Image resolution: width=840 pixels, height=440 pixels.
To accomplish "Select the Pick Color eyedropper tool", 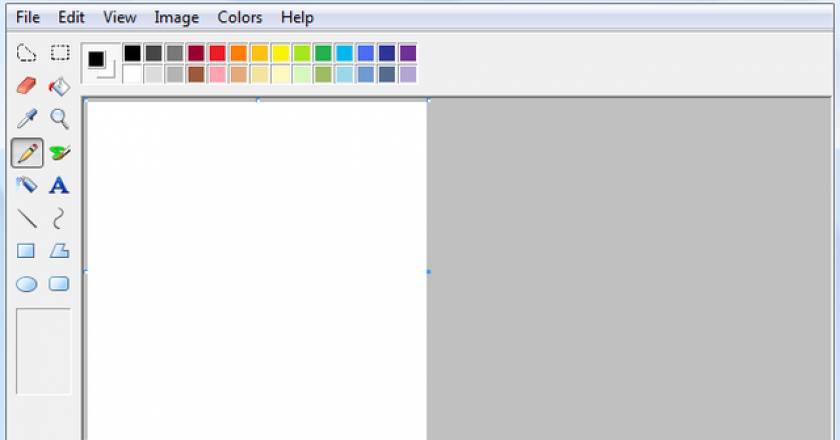I will click(27, 119).
